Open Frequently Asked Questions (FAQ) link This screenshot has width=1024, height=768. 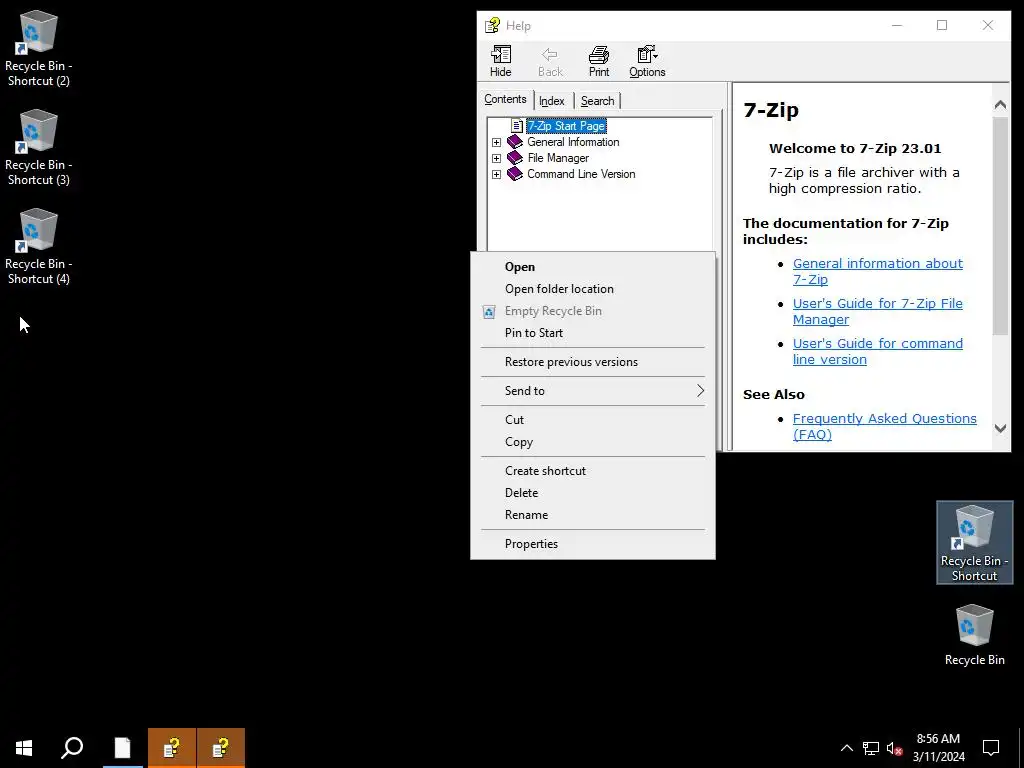click(884, 426)
